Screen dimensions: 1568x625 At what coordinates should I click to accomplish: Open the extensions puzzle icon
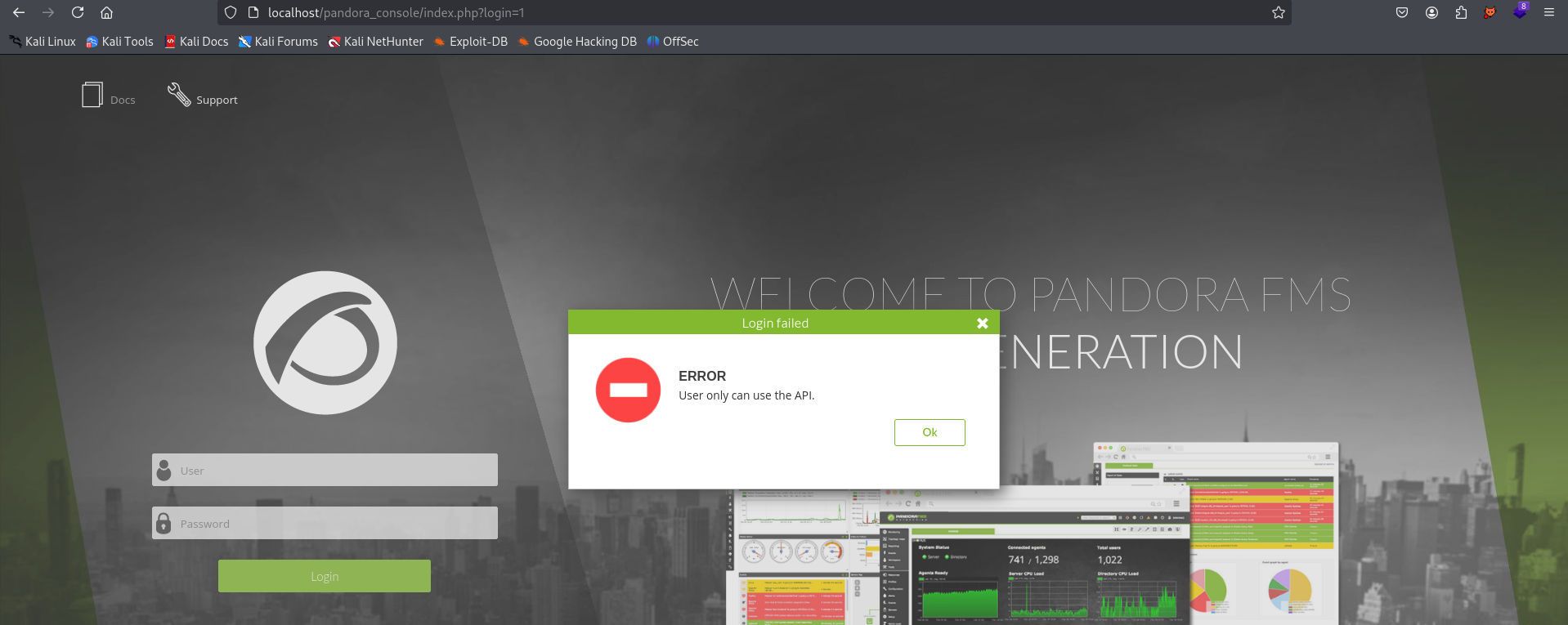click(x=1461, y=12)
